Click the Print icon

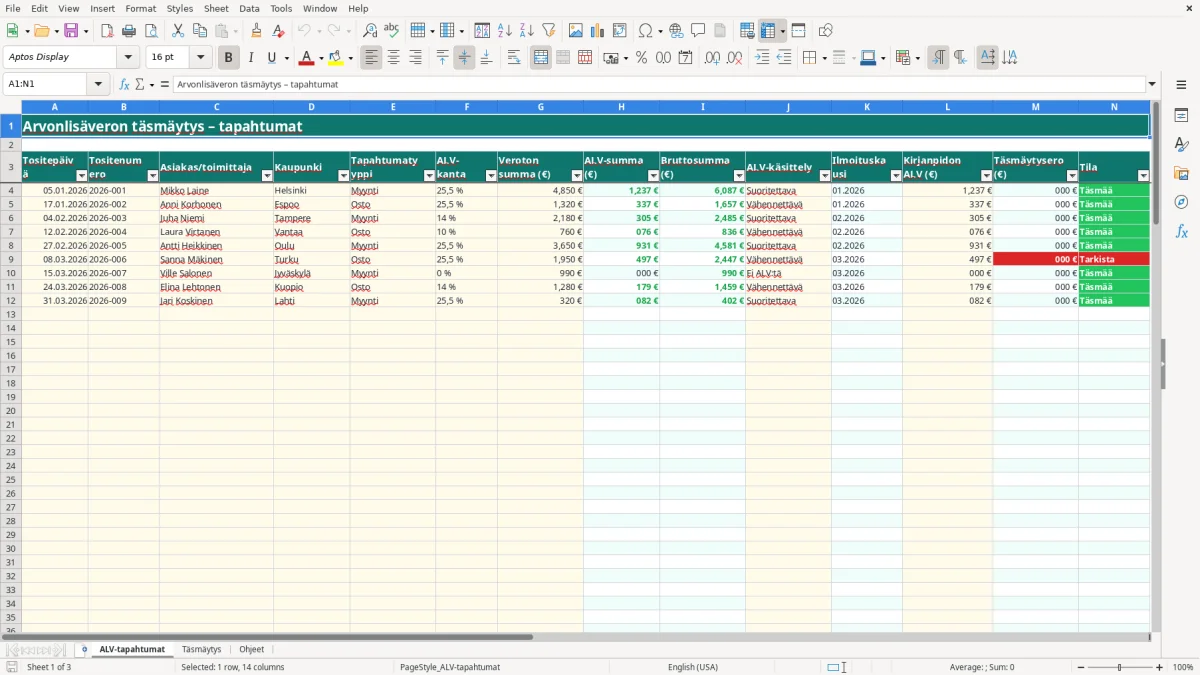(x=128, y=31)
